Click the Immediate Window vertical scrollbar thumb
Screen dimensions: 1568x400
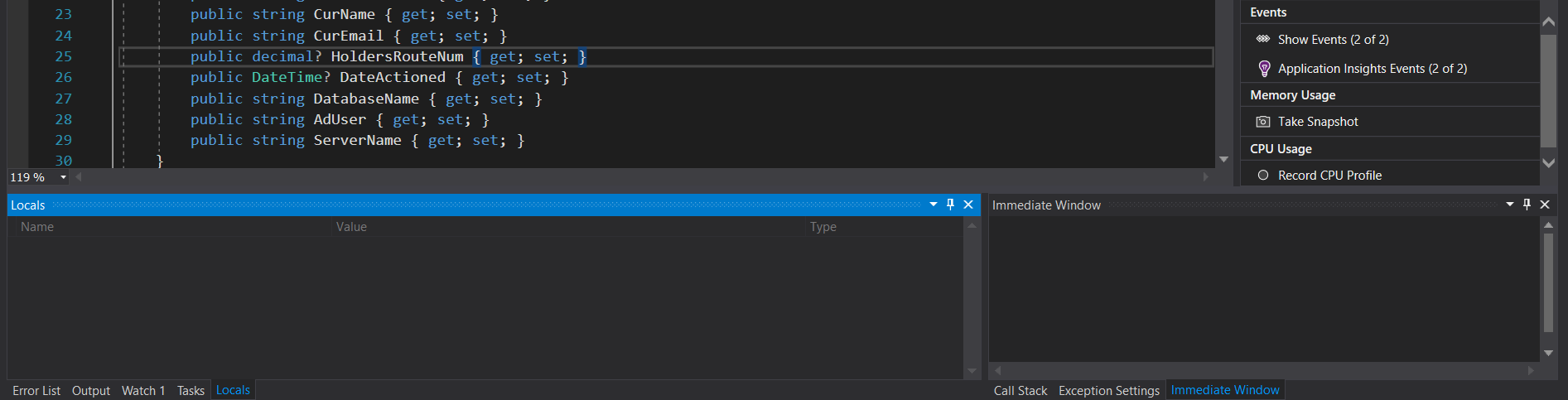1548,282
